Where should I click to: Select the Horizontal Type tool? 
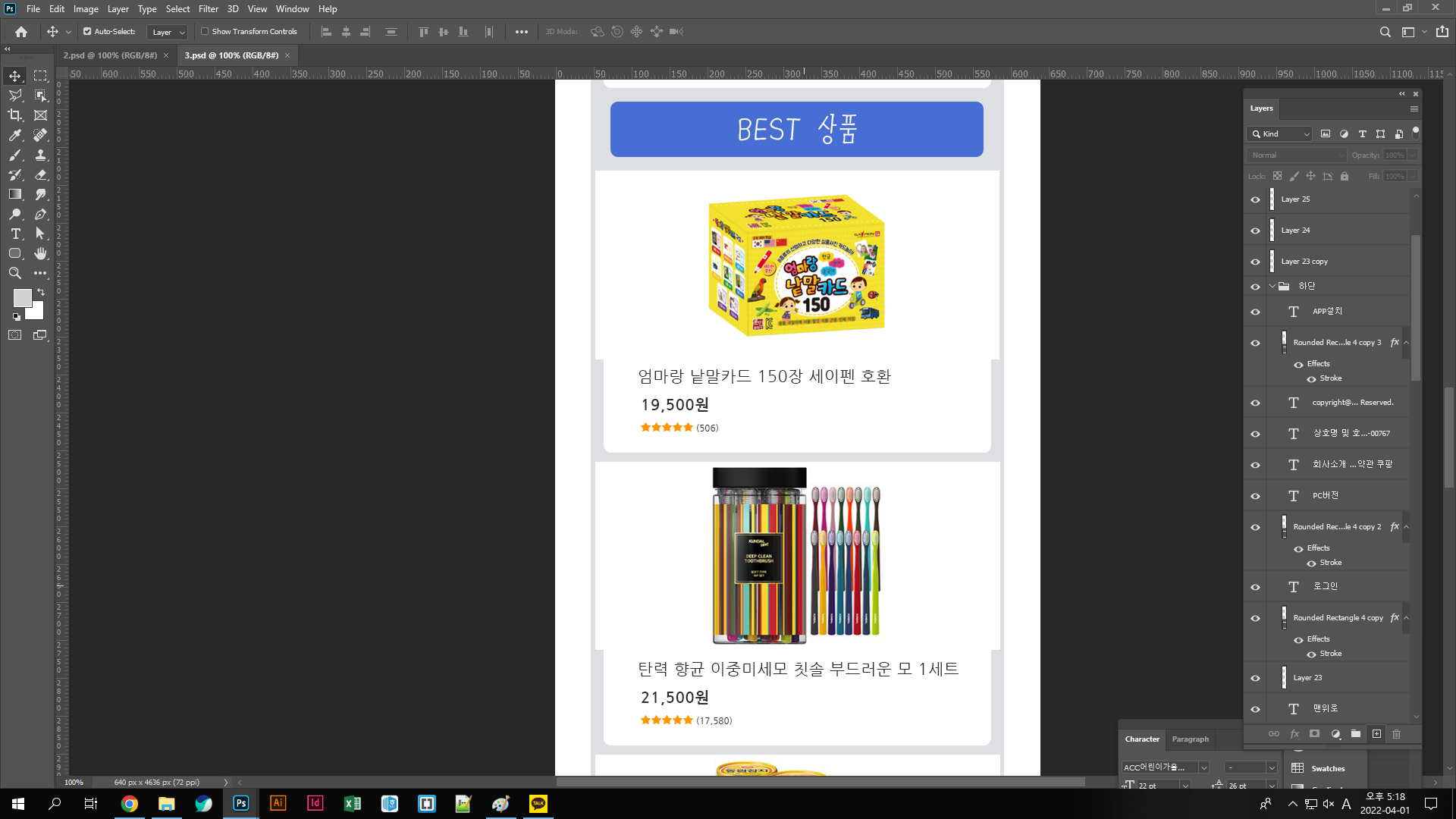click(x=15, y=234)
